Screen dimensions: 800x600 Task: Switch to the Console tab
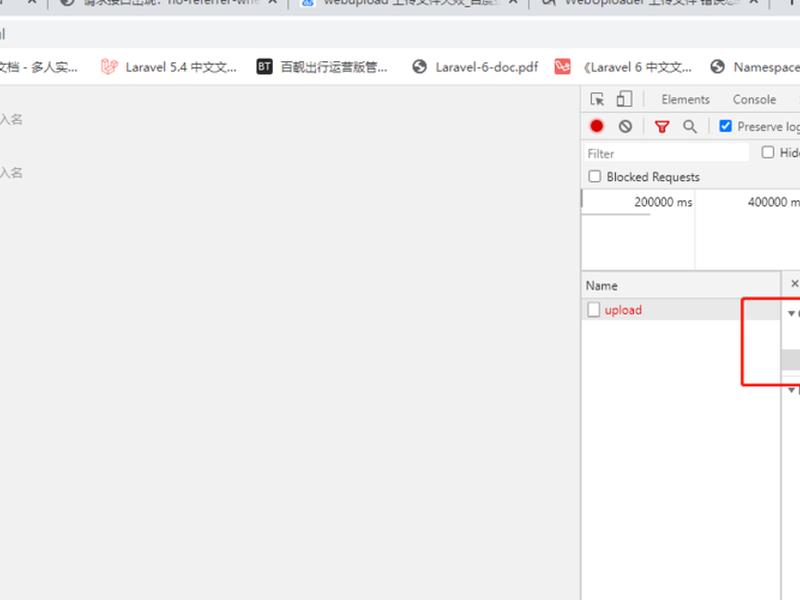(x=754, y=99)
